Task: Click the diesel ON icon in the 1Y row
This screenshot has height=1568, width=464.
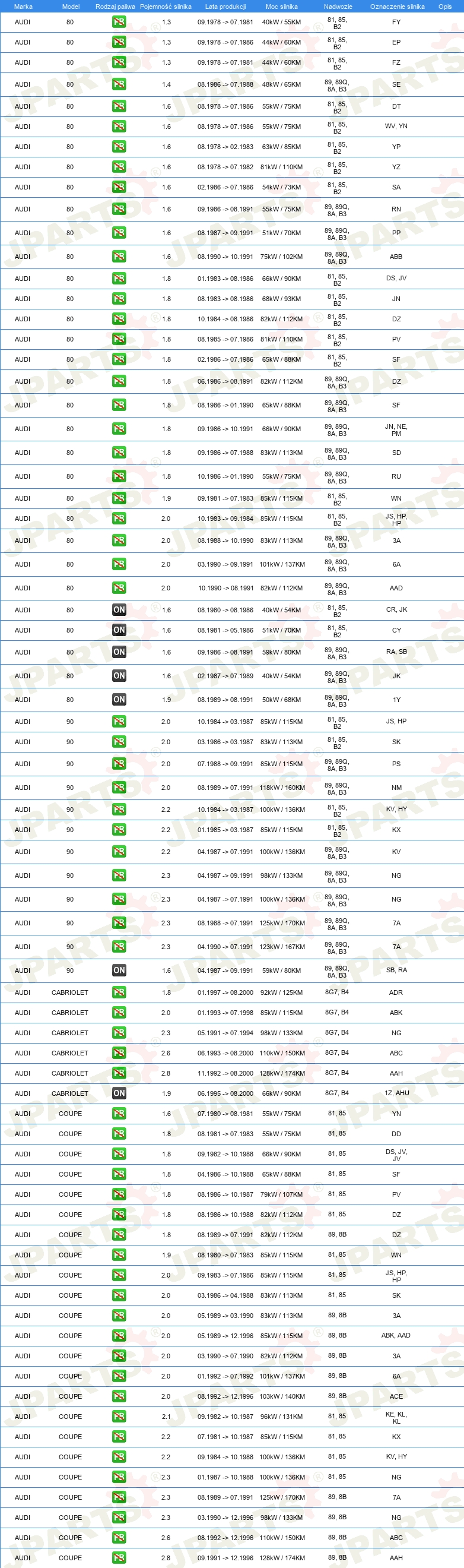Action: point(119,700)
